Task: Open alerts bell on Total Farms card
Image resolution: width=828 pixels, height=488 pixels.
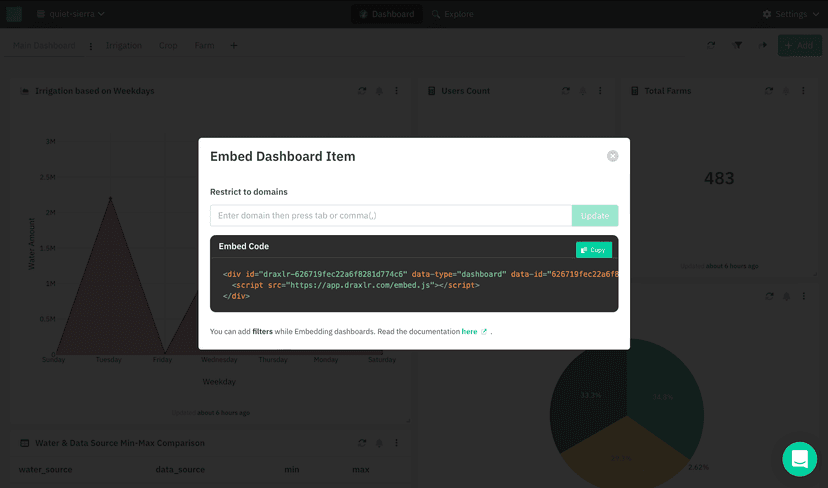Action: click(786, 91)
